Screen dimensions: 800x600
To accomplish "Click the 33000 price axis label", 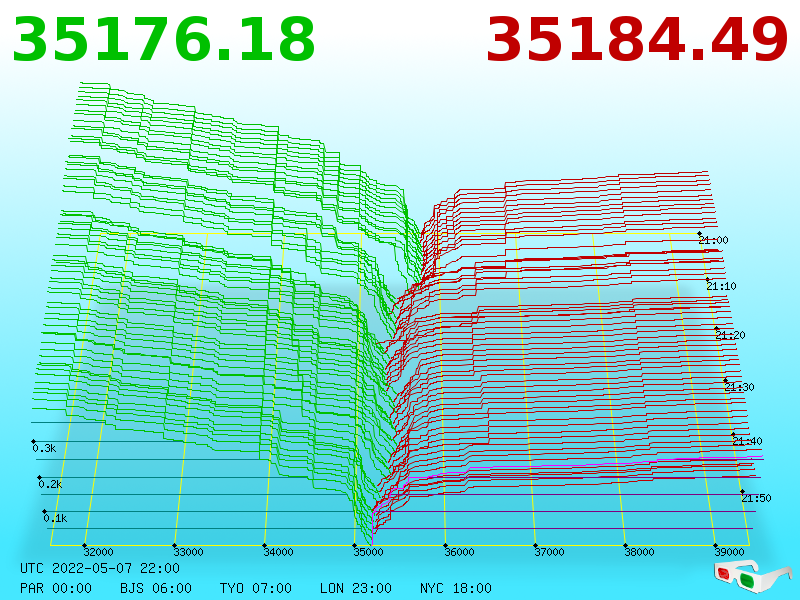I will 188,552.
